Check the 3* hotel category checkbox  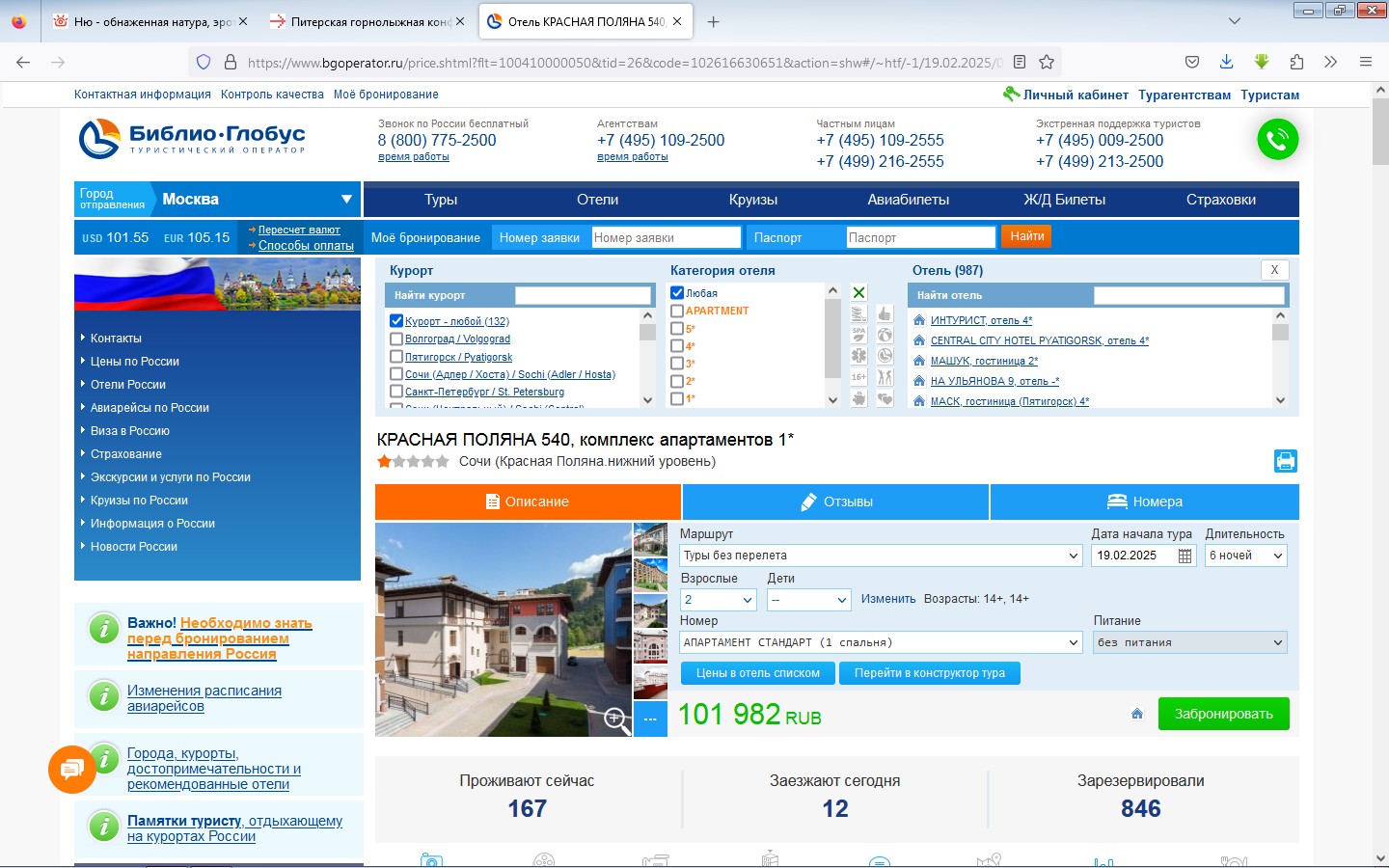[677, 364]
